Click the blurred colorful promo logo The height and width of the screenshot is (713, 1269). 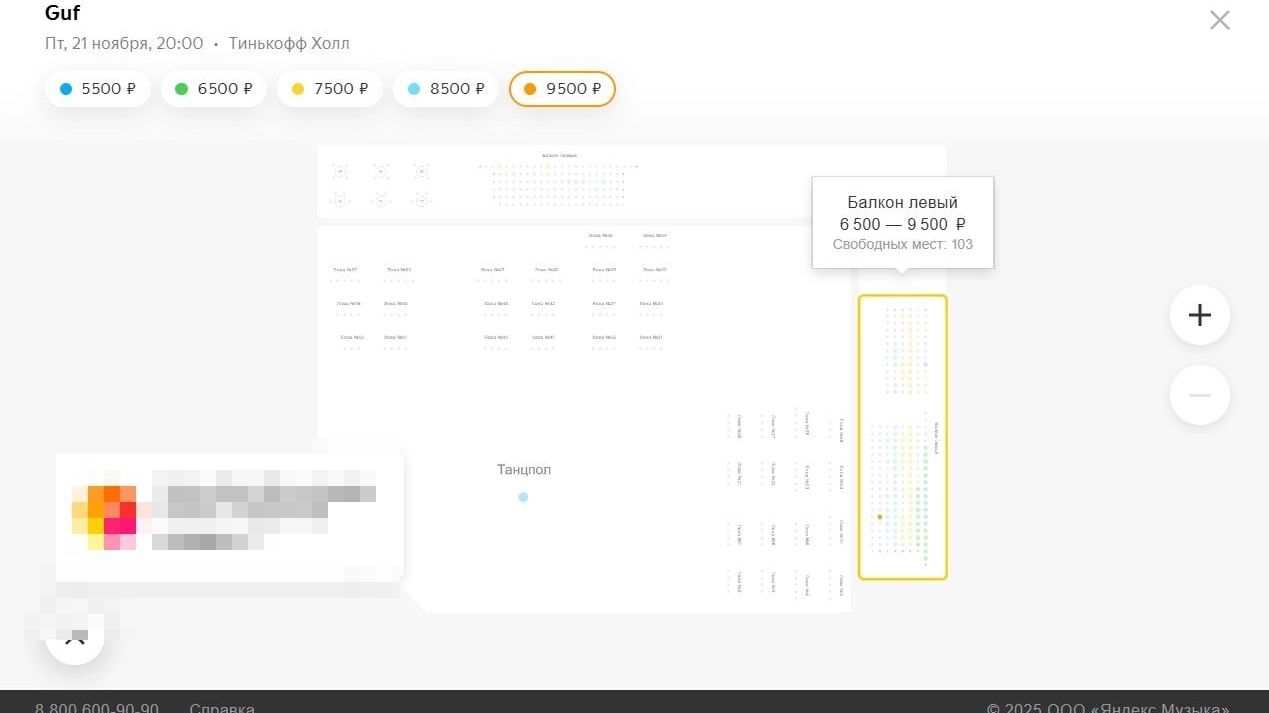(104, 517)
